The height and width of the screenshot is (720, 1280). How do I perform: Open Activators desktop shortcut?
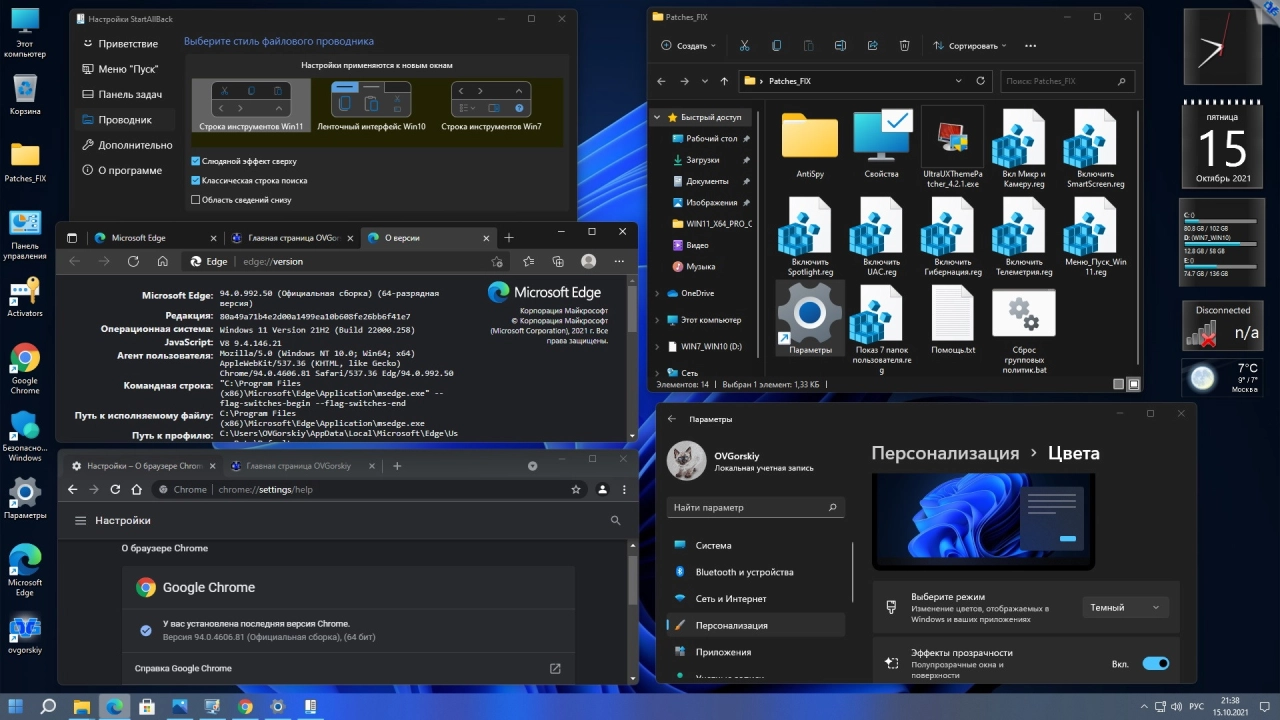click(25, 297)
